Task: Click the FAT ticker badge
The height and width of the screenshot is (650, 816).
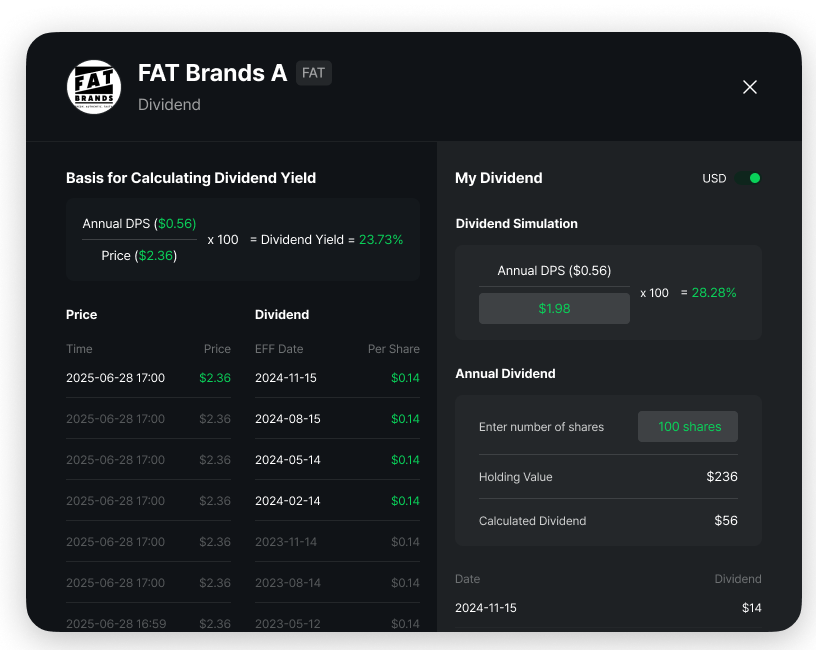Action: click(x=313, y=73)
